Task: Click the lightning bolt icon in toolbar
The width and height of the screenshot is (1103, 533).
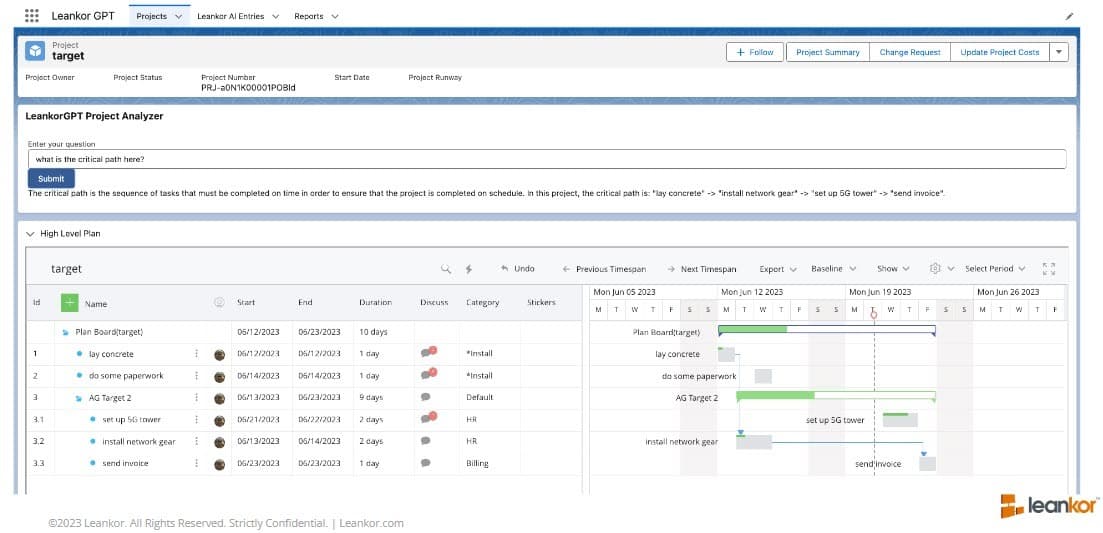Action: pos(468,269)
